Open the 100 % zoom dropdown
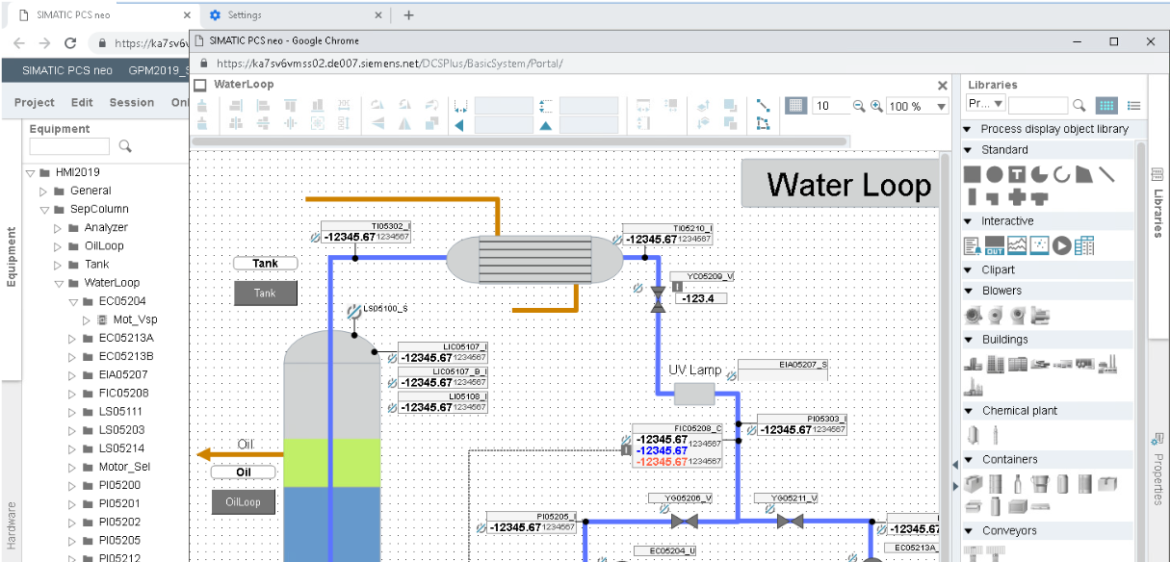1170x562 pixels. coord(941,107)
